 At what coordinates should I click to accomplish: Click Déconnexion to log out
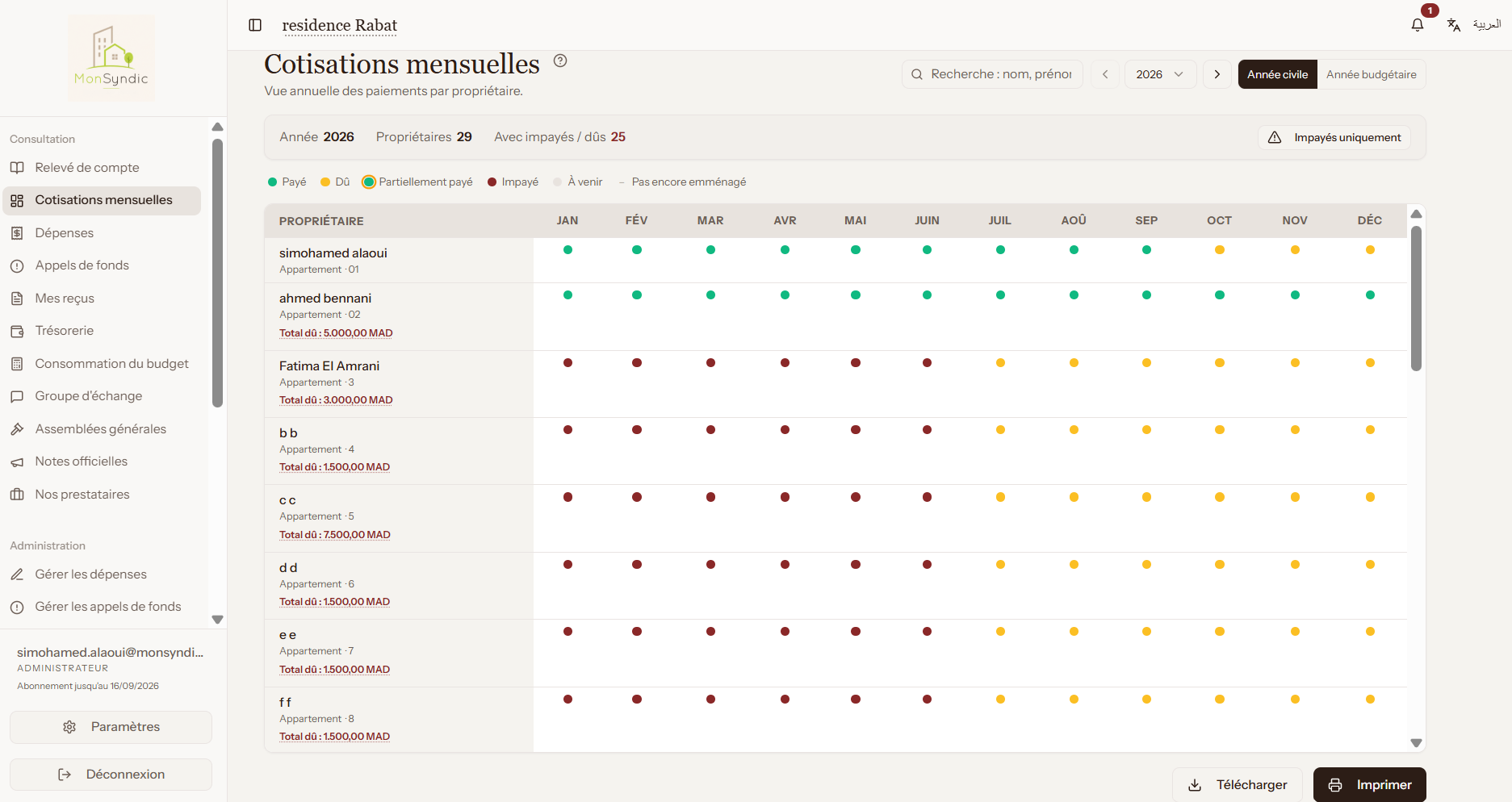click(111, 775)
